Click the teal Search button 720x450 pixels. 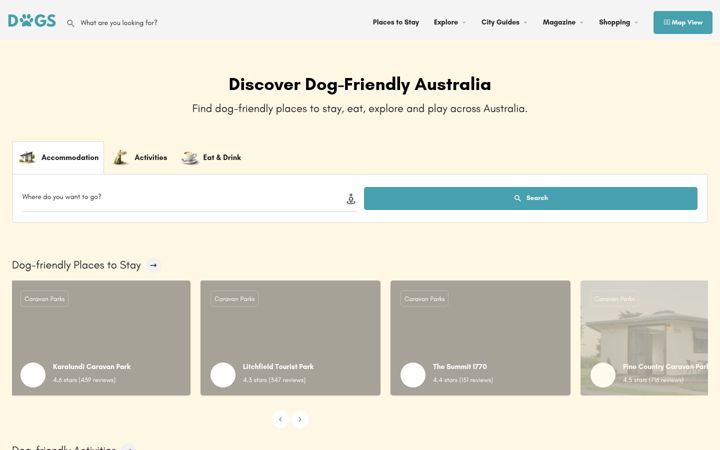(530, 198)
